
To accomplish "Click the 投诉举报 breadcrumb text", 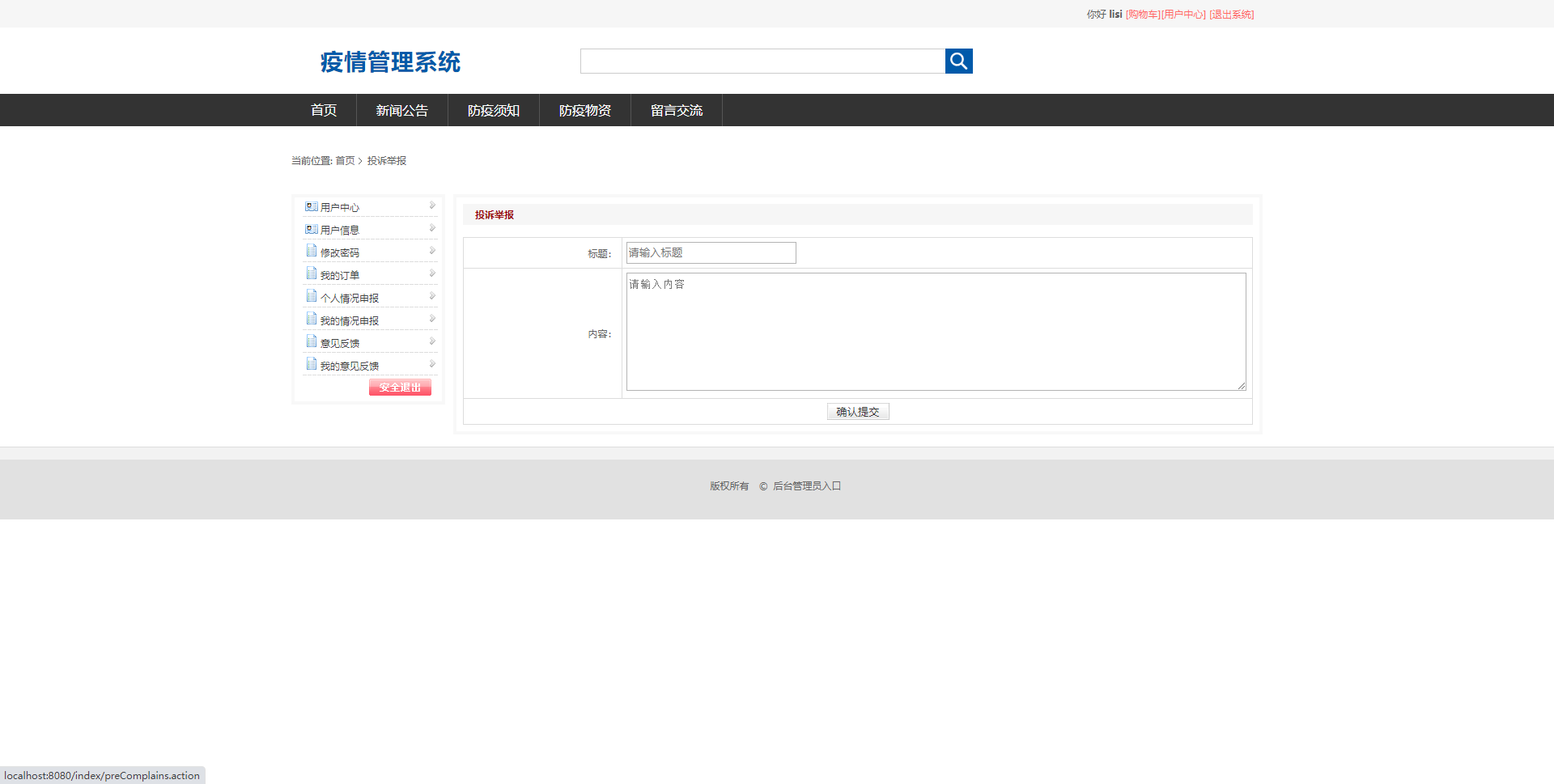I will (x=387, y=161).
